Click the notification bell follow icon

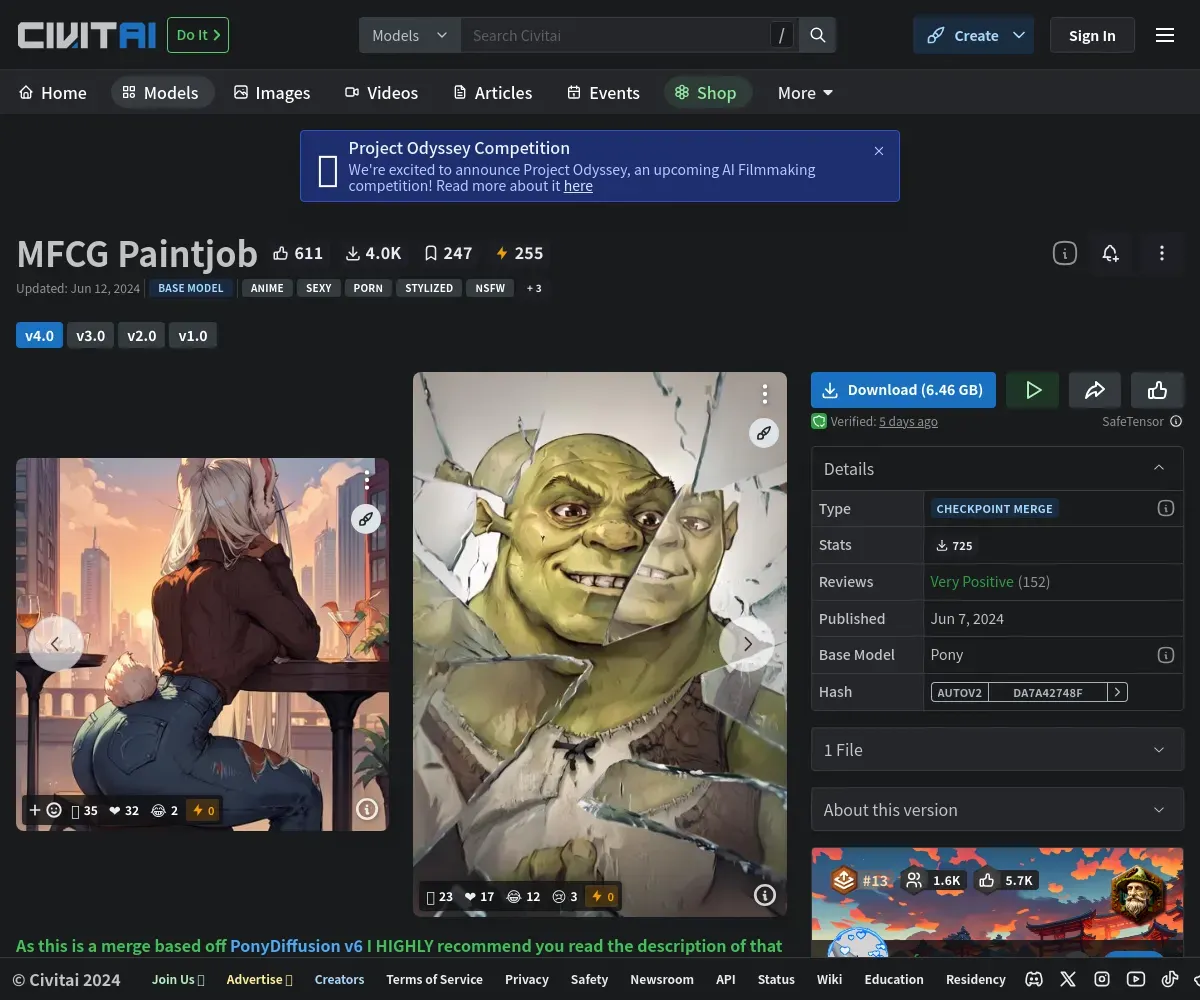1110,253
